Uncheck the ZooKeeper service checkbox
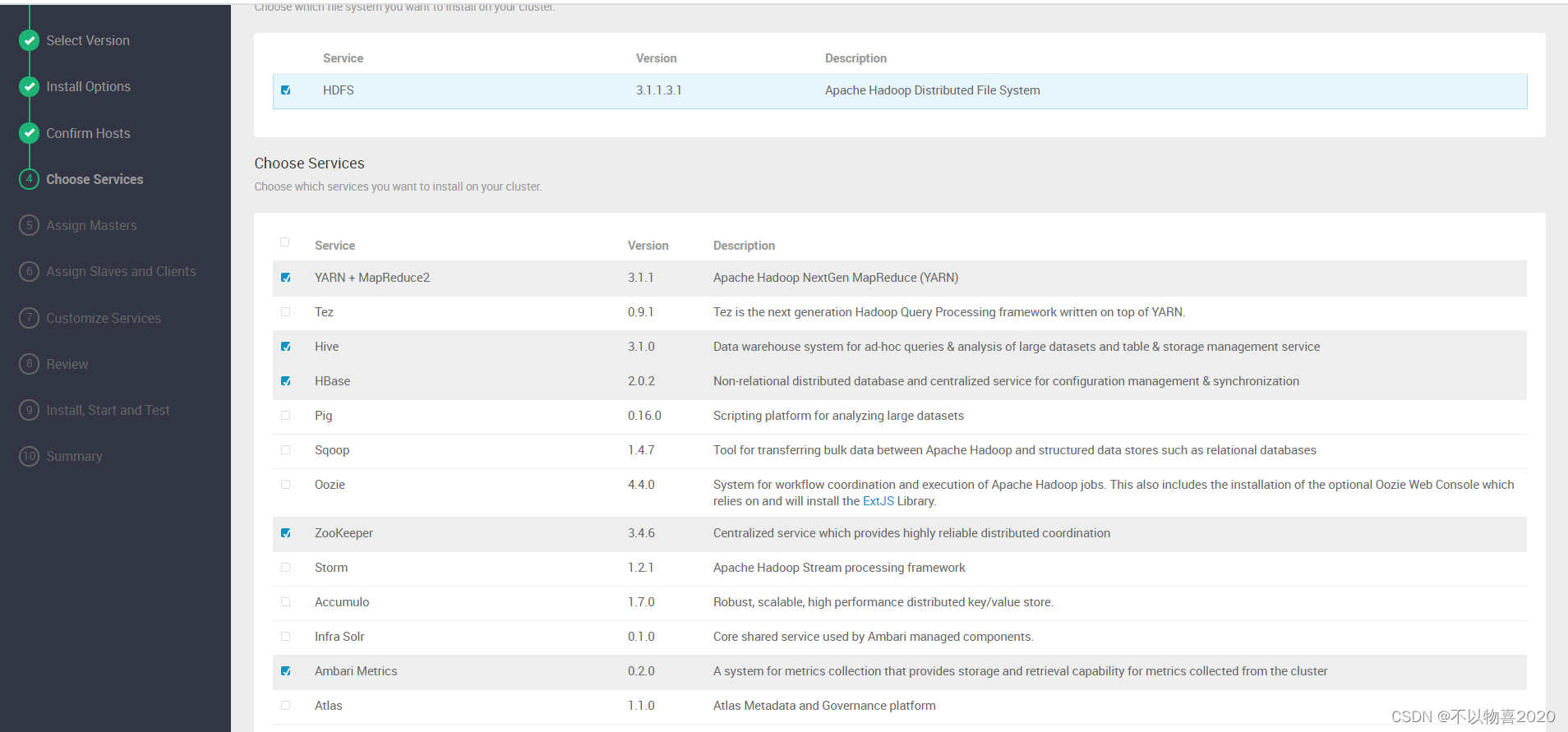The height and width of the screenshot is (732, 1568). click(286, 533)
